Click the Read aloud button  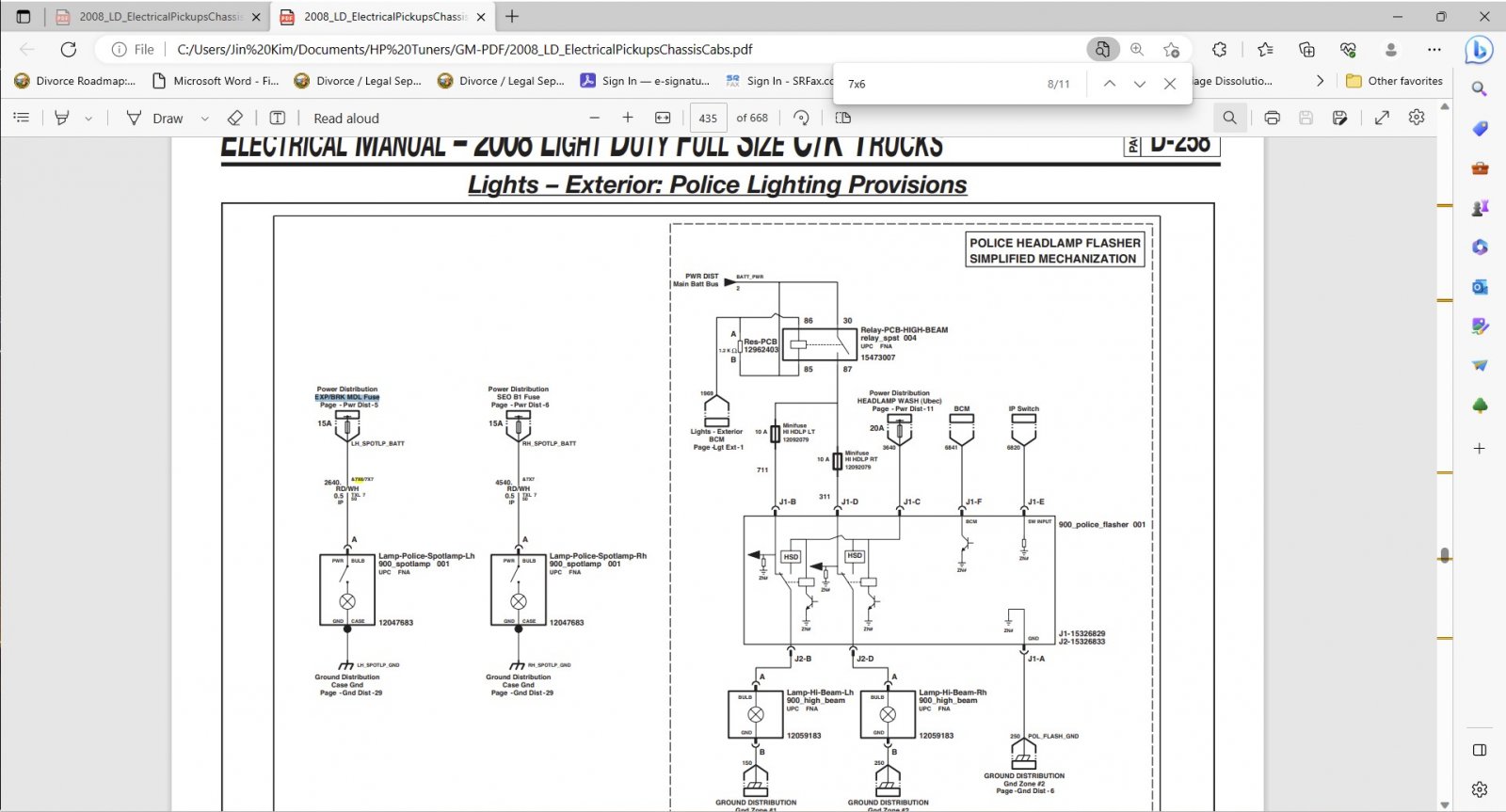click(x=346, y=118)
